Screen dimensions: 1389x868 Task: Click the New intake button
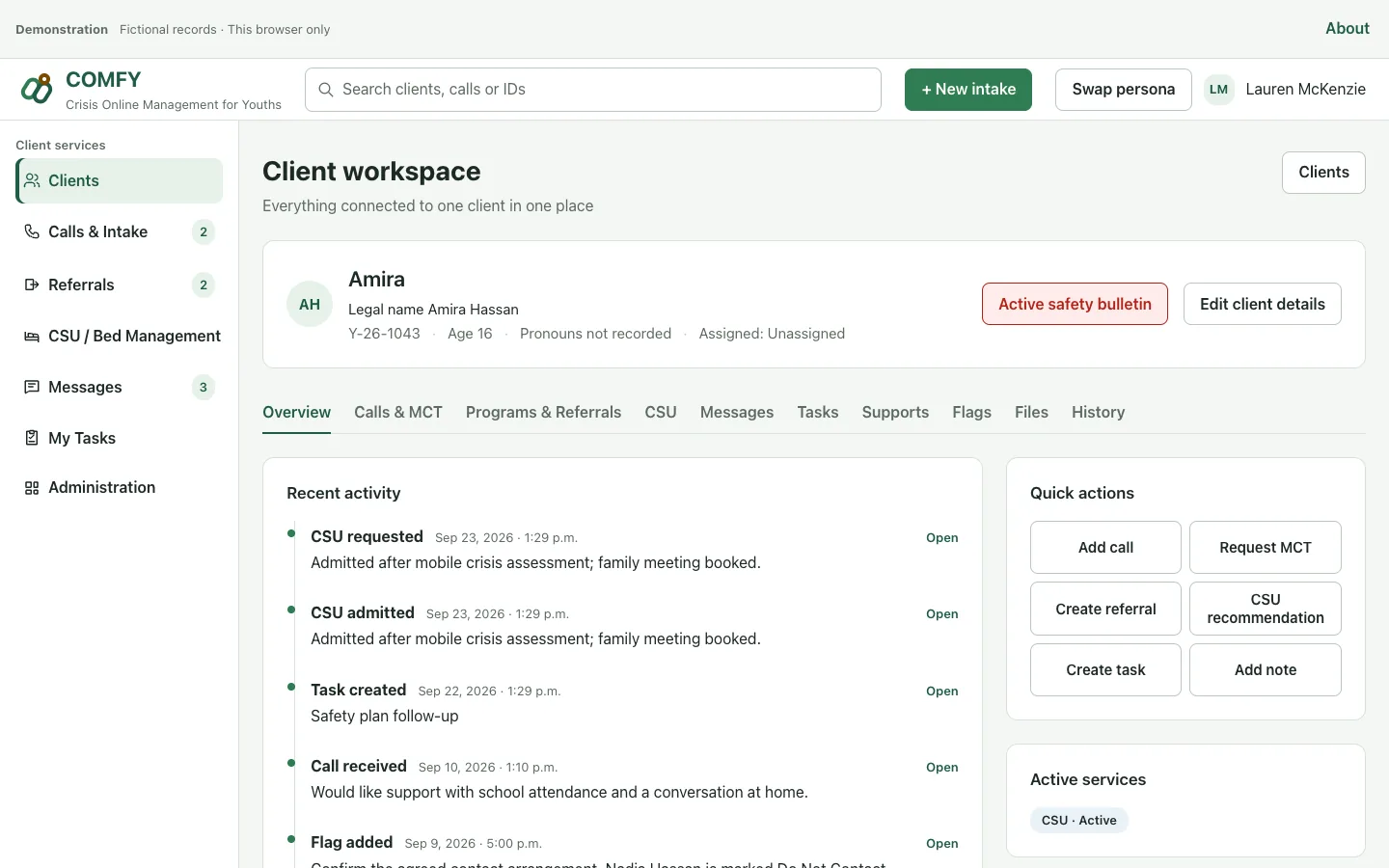click(x=968, y=90)
